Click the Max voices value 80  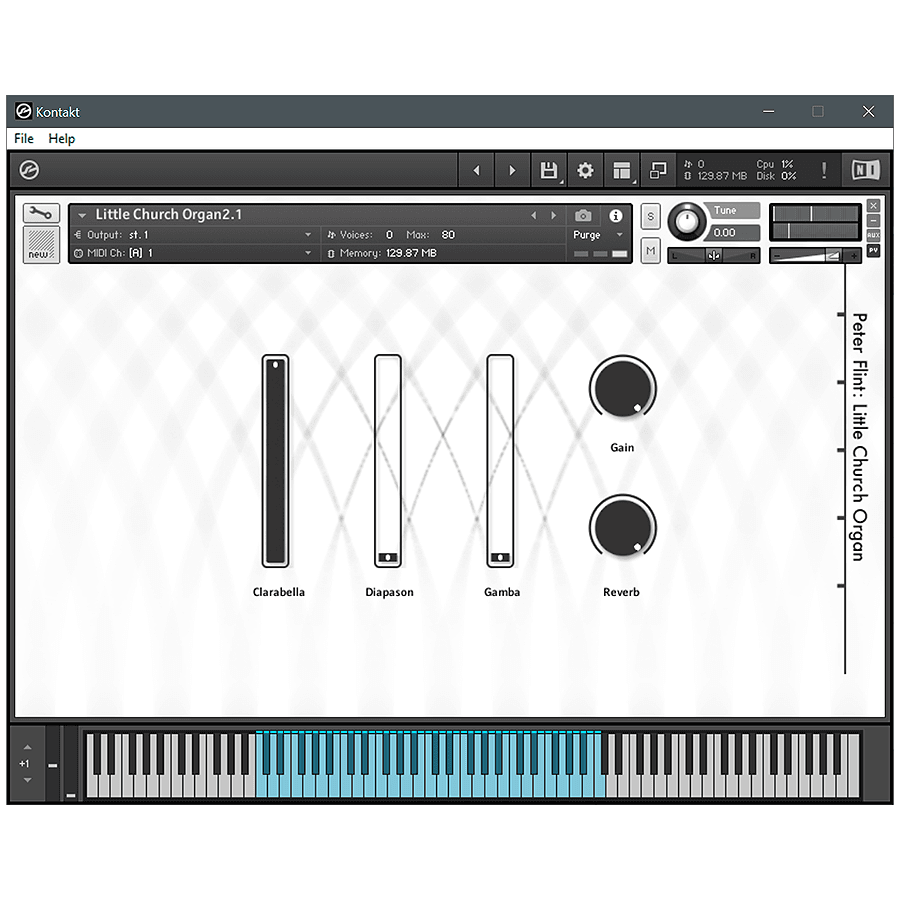point(448,235)
